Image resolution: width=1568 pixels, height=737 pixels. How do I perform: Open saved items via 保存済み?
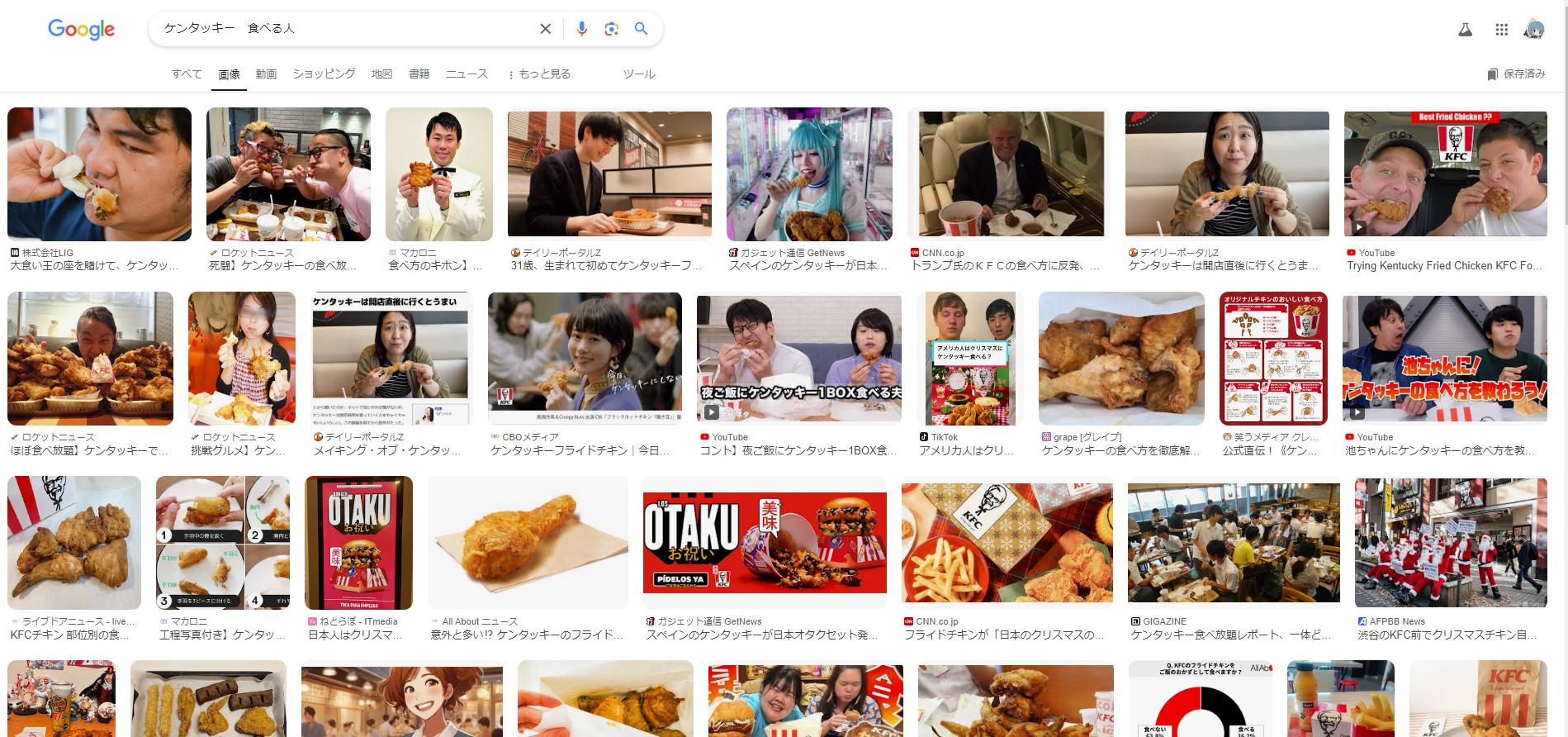pyautogui.click(x=1516, y=74)
